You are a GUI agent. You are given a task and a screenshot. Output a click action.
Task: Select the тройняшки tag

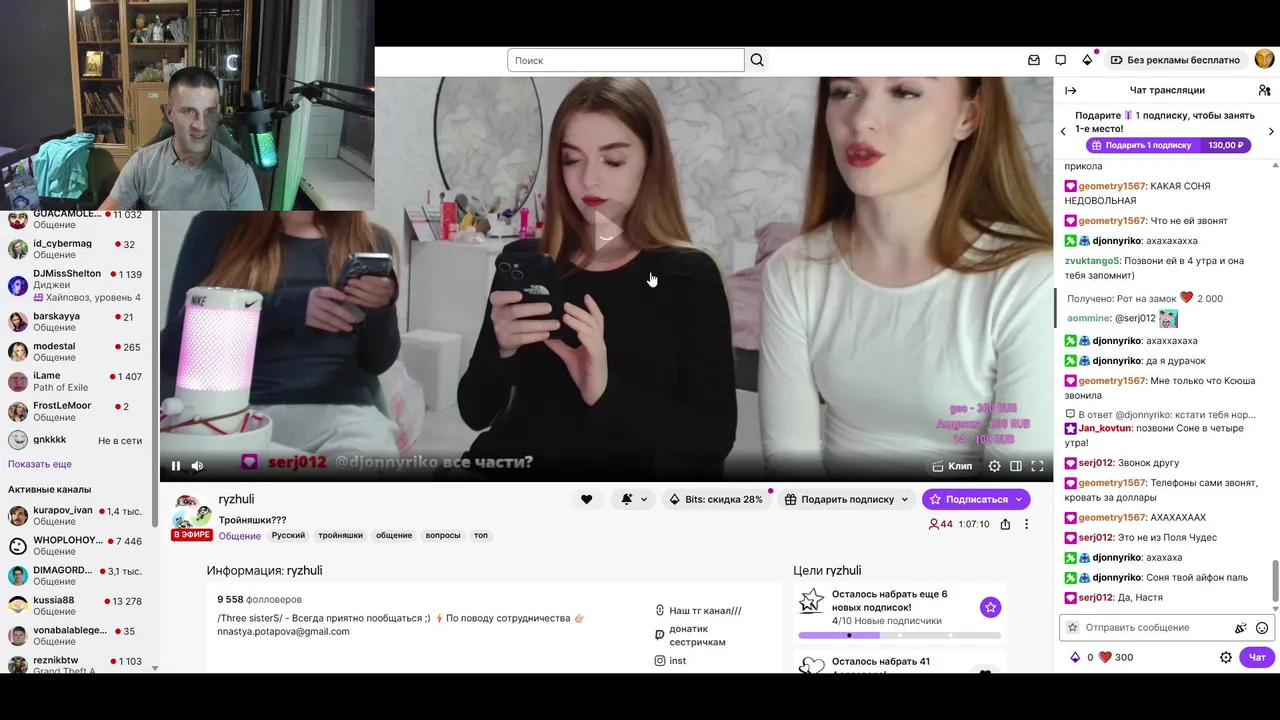click(x=340, y=536)
